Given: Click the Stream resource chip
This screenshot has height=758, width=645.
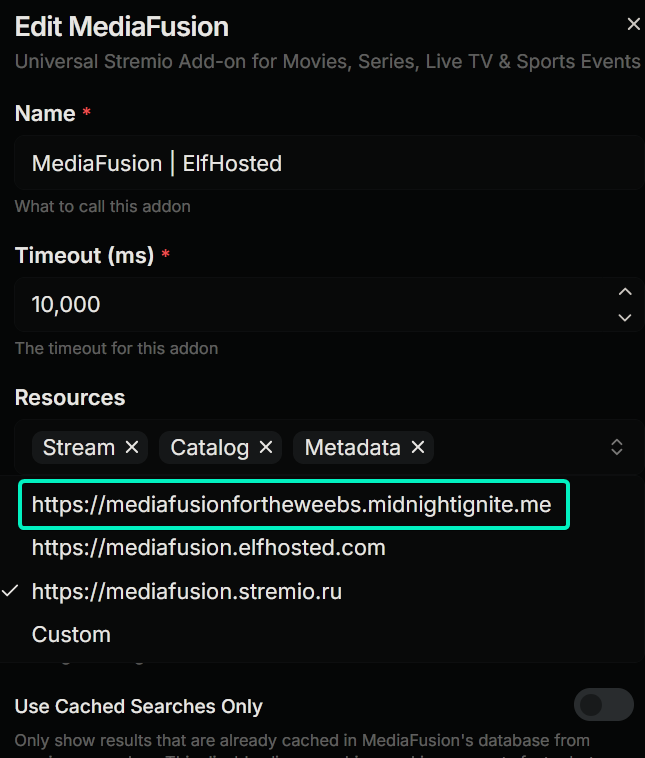Looking at the screenshot, I should 78,448.
